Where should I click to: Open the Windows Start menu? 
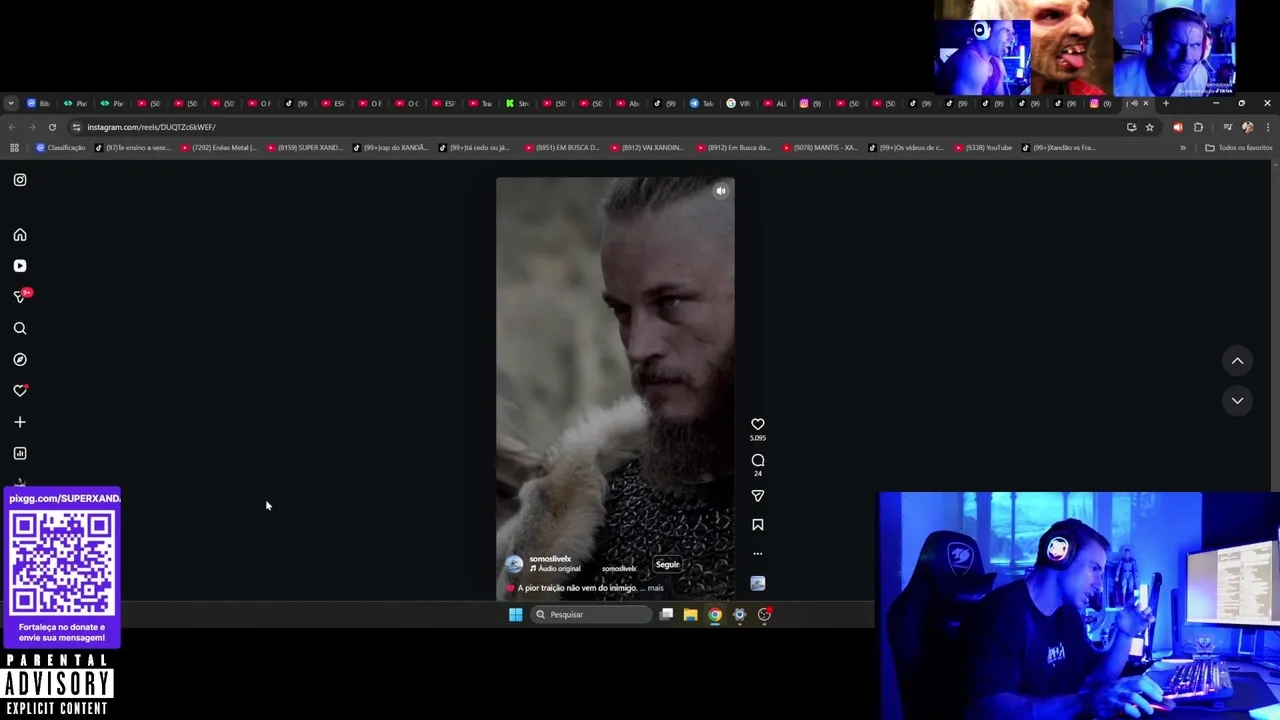pyautogui.click(x=515, y=615)
